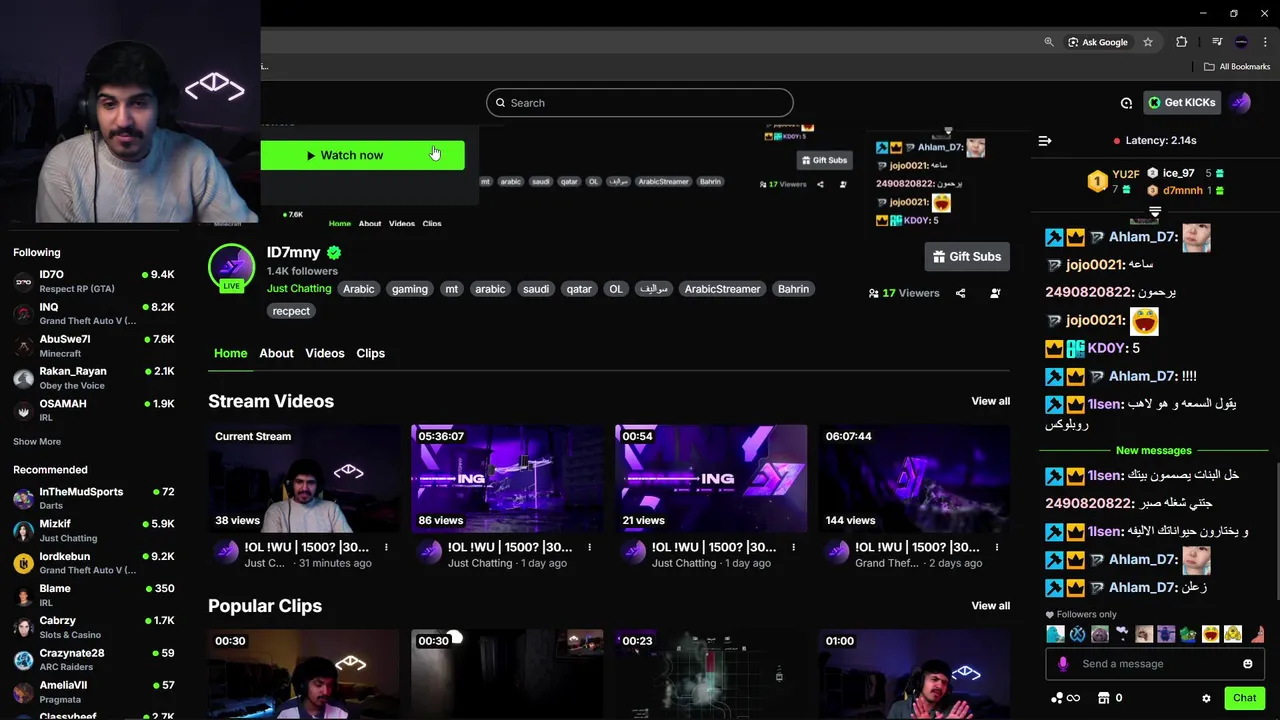Viewport: 1280px width, 720px height.
Task: Click the large Gift Subs button
Action: pyautogui.click(x=967, y=257)
